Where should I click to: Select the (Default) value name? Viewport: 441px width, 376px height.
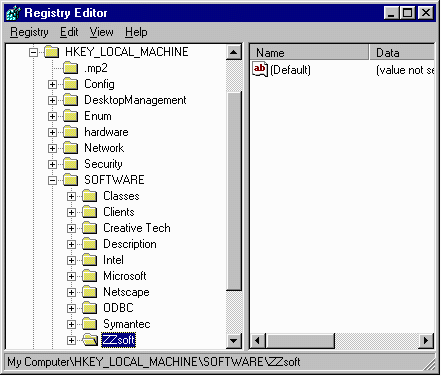(290, 70)
